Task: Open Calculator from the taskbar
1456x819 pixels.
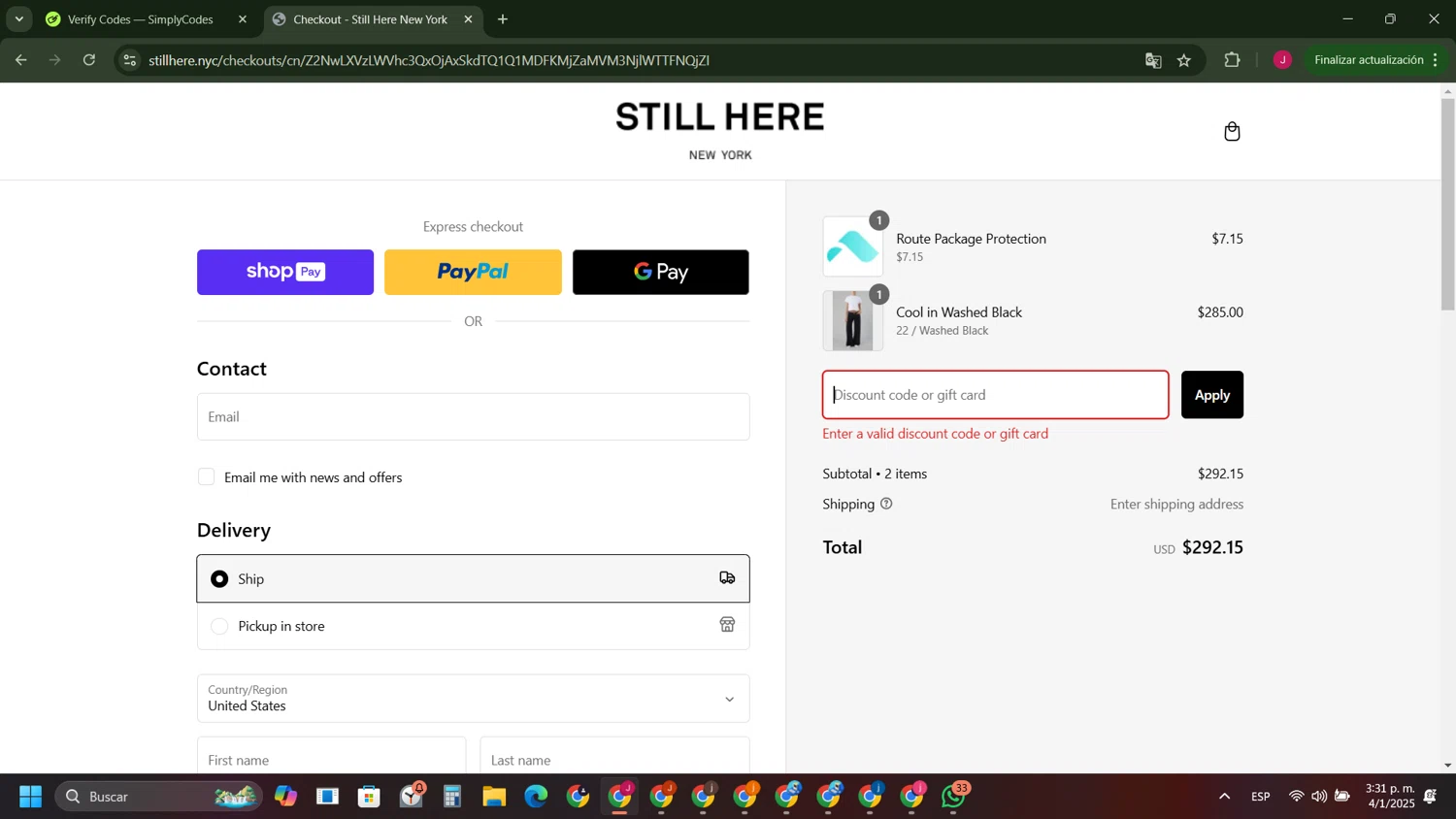Action: point(452,797)
